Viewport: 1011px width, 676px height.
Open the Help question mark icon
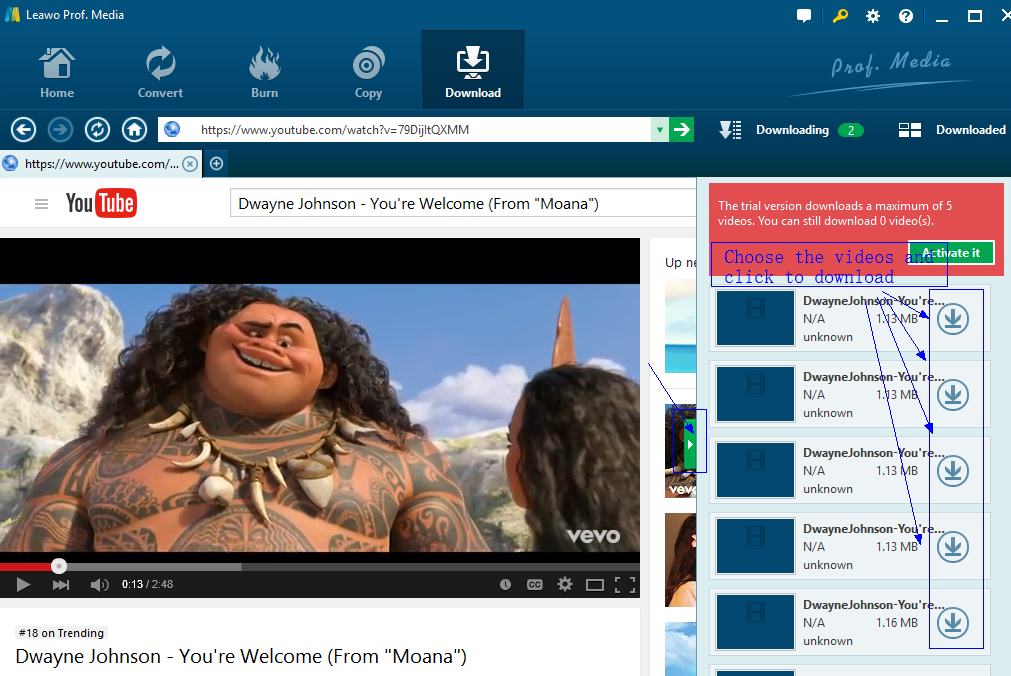point(906,15)
